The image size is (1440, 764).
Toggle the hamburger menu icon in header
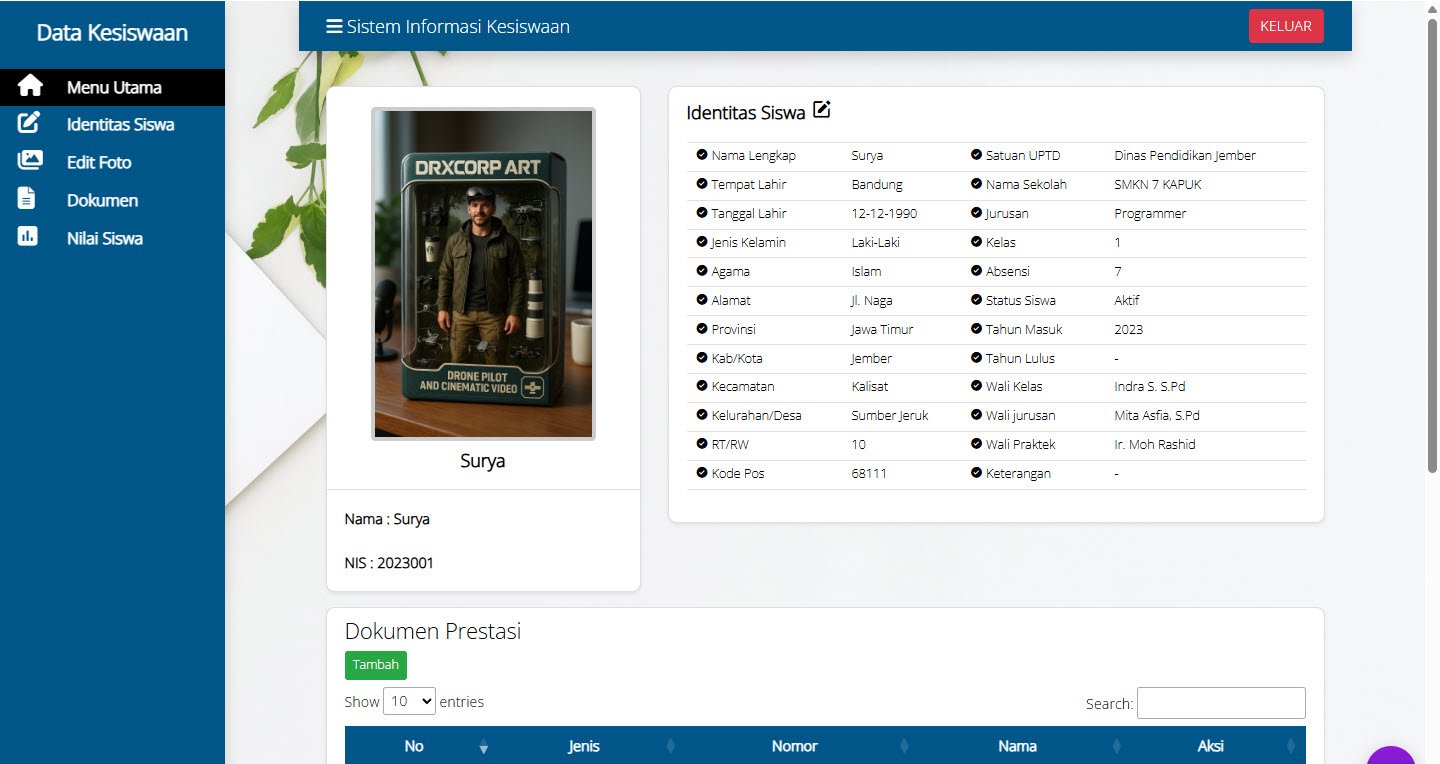[x=334, y=26]
